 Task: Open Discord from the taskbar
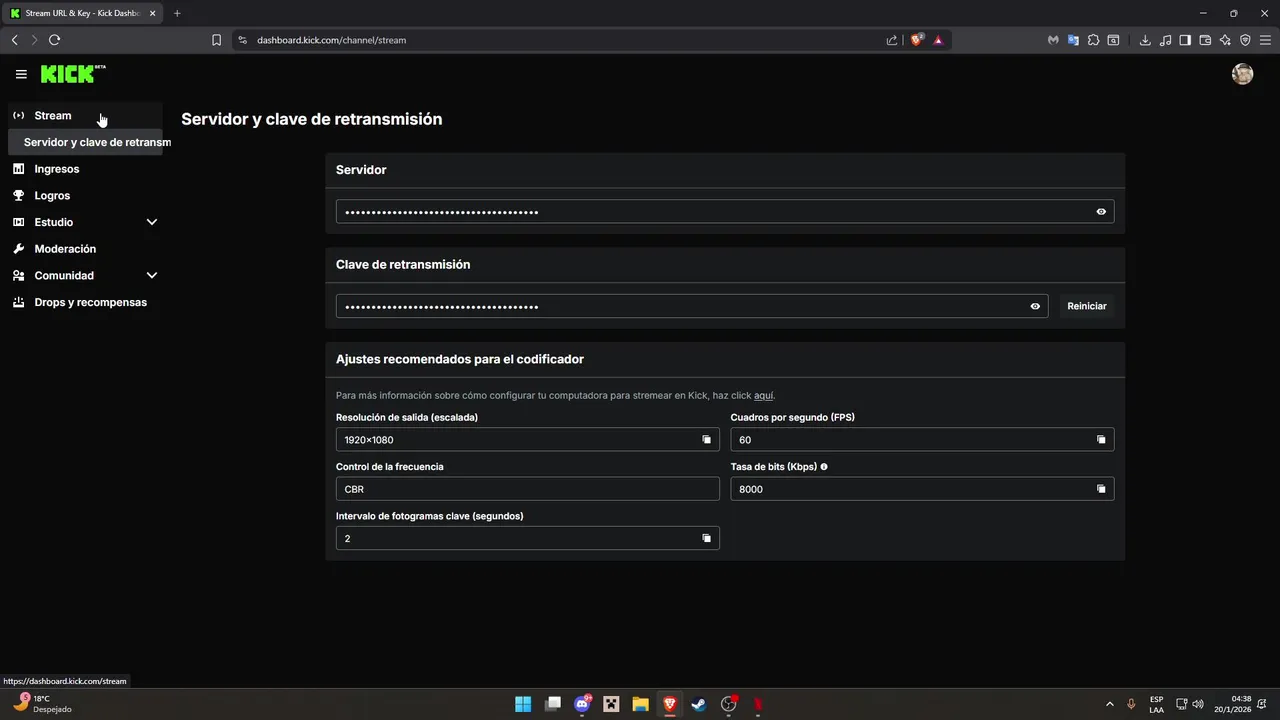[x=582, y=704]
